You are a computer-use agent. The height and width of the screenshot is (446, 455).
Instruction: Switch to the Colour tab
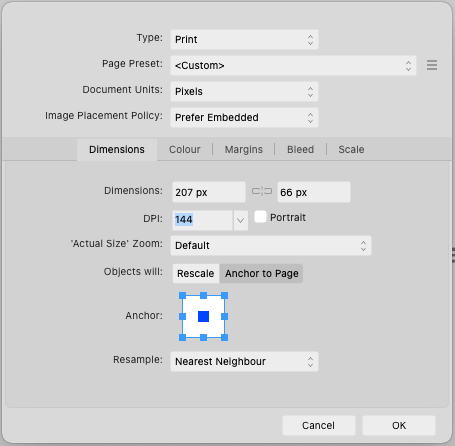click(x=185, y=149)
